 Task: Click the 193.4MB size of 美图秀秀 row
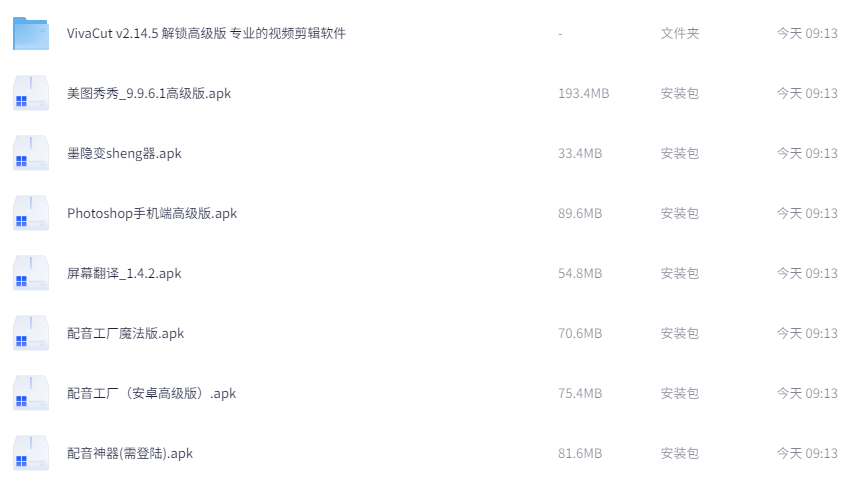583,93
